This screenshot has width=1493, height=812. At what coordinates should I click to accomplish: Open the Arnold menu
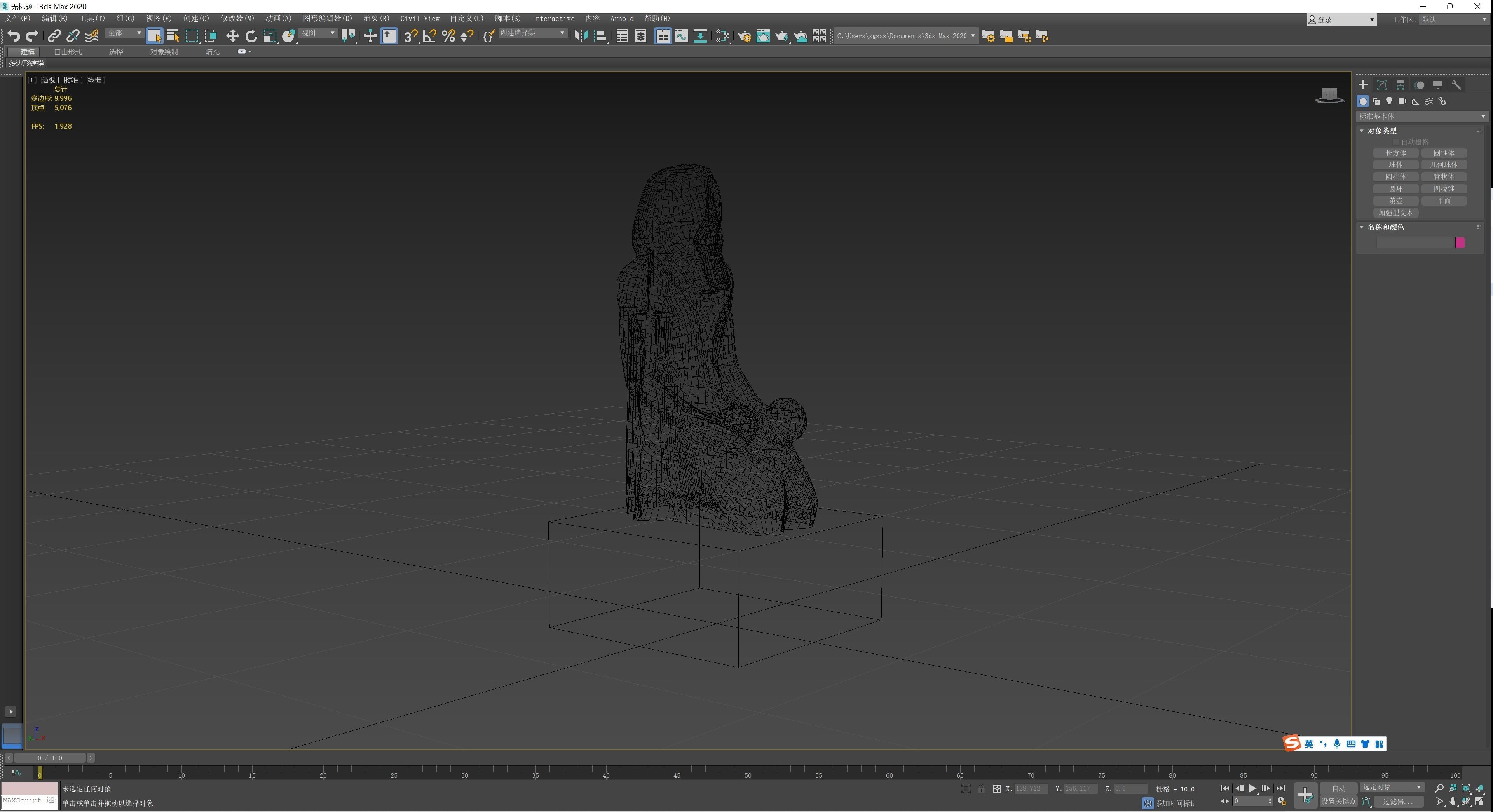tap(621, 19)
